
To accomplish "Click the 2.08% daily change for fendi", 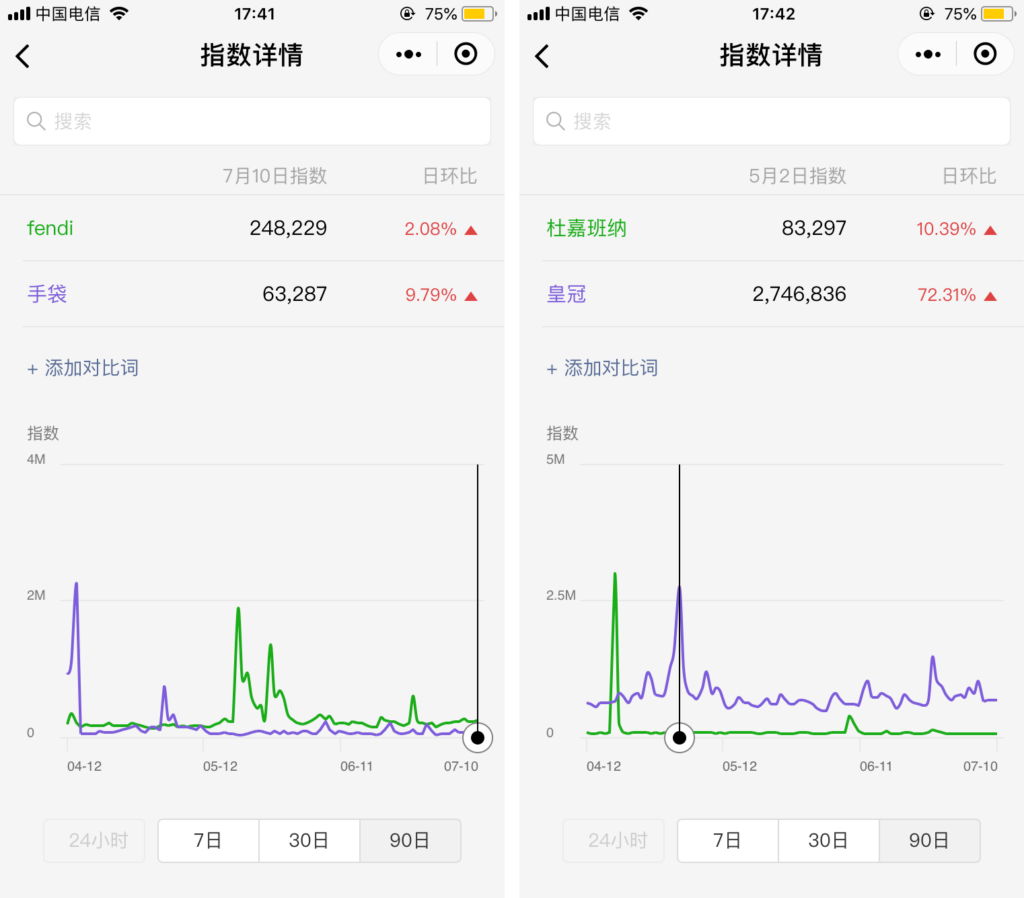I will [430, 229].
